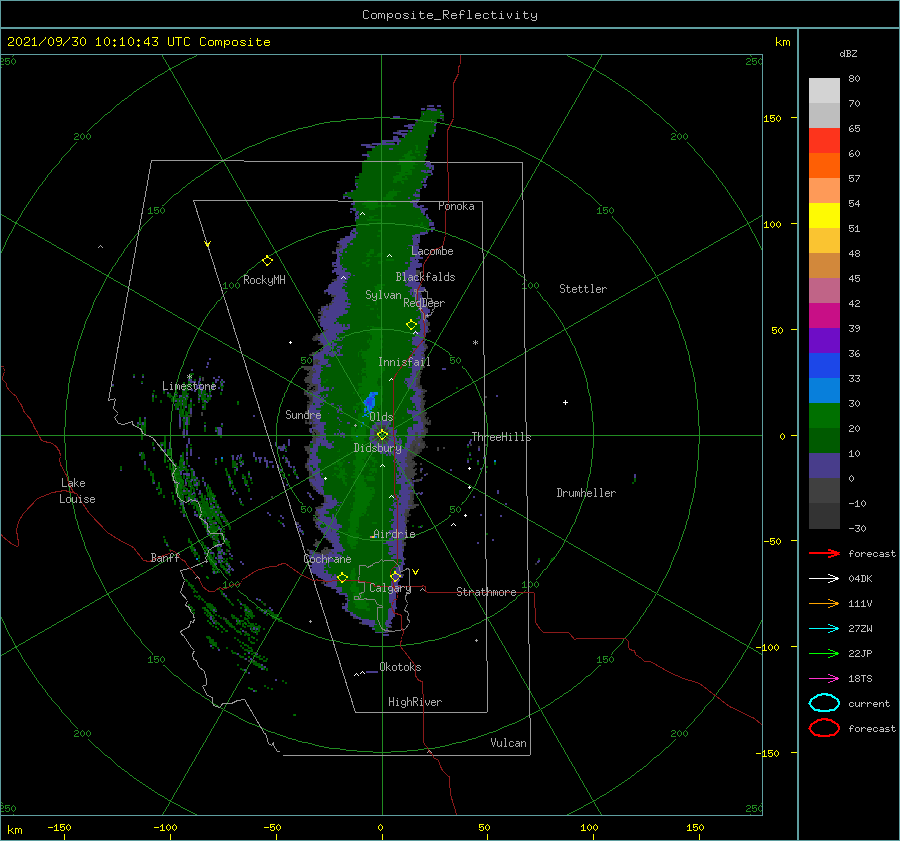Click the Drumheller town label
Image resolution: width=900 pixels, height=841 pixels.
(586, 493)
